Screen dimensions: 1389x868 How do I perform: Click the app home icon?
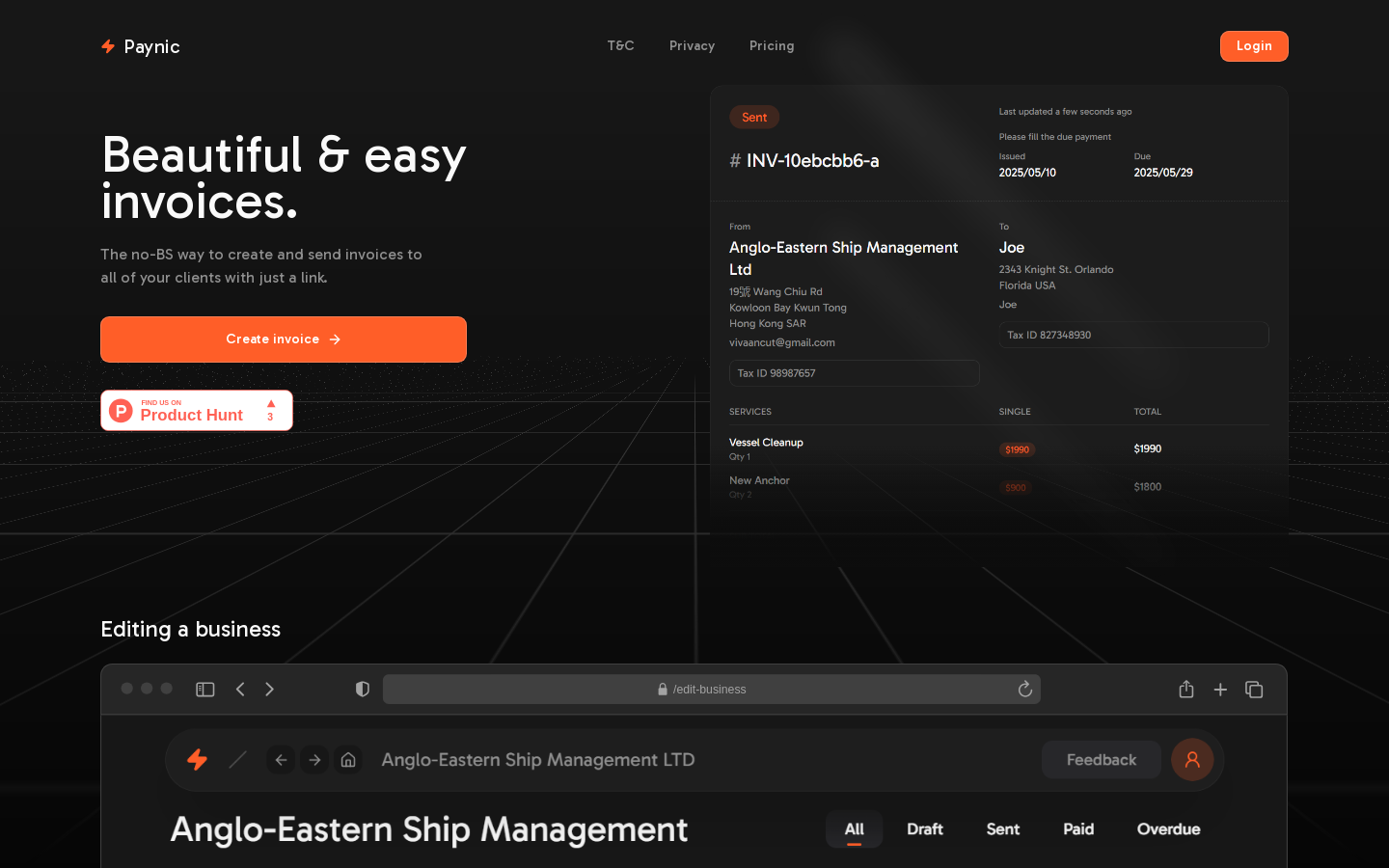click(x=348, y=760)
